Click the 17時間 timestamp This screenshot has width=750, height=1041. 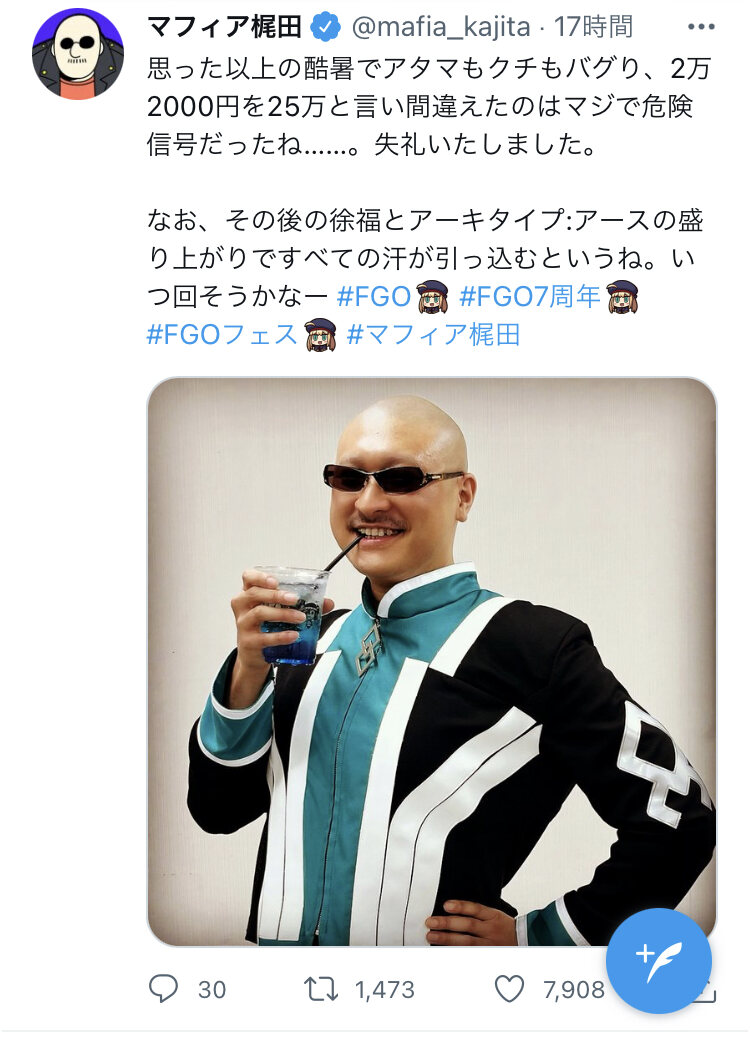(593, 27)
